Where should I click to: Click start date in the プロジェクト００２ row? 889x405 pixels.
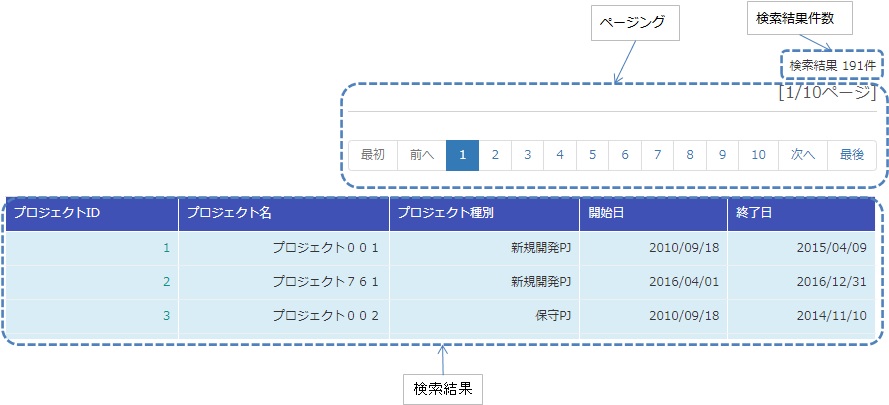coord(684,316)
